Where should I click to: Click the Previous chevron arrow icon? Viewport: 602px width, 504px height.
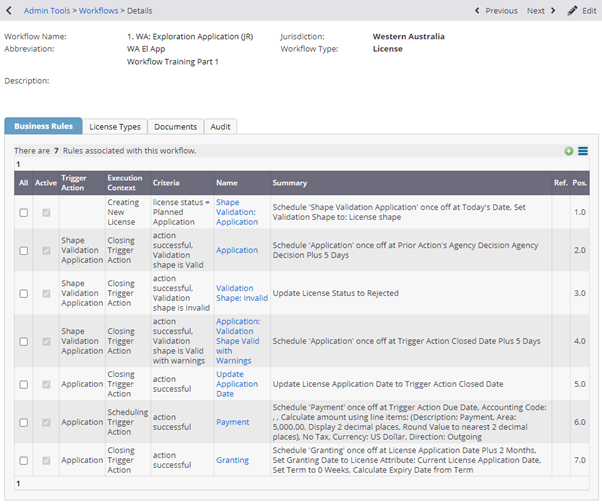[x=477, y=10]
